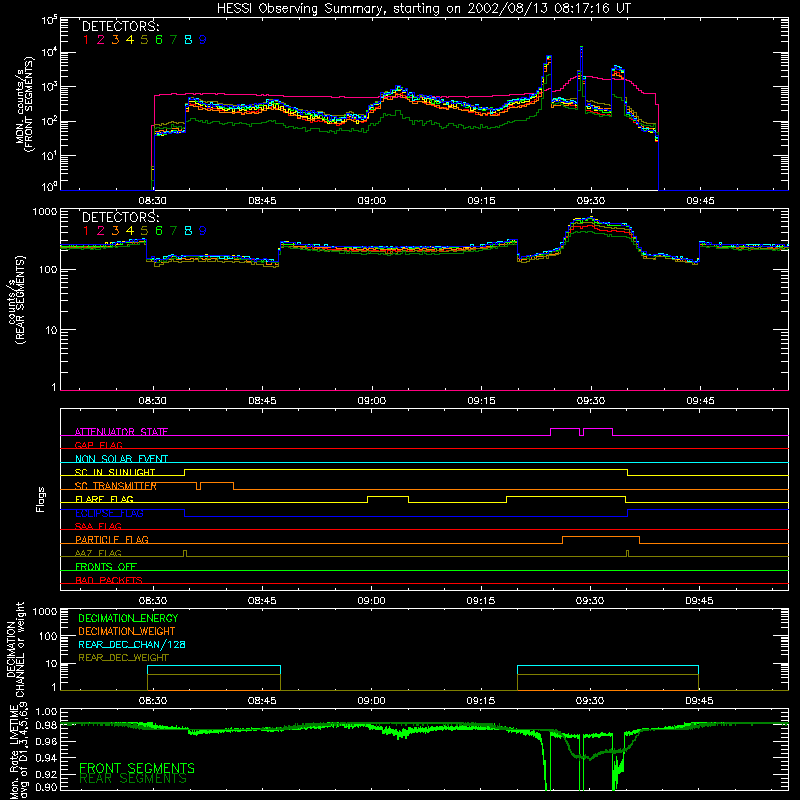
Task: Click 1000 value on decimation y-axis
Action: 45,611
